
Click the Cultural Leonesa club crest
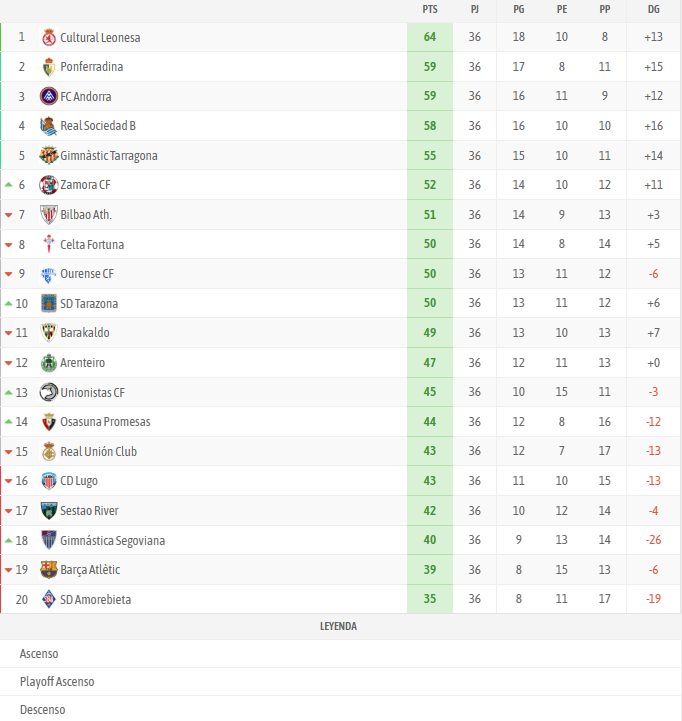(x=49, y=37)
